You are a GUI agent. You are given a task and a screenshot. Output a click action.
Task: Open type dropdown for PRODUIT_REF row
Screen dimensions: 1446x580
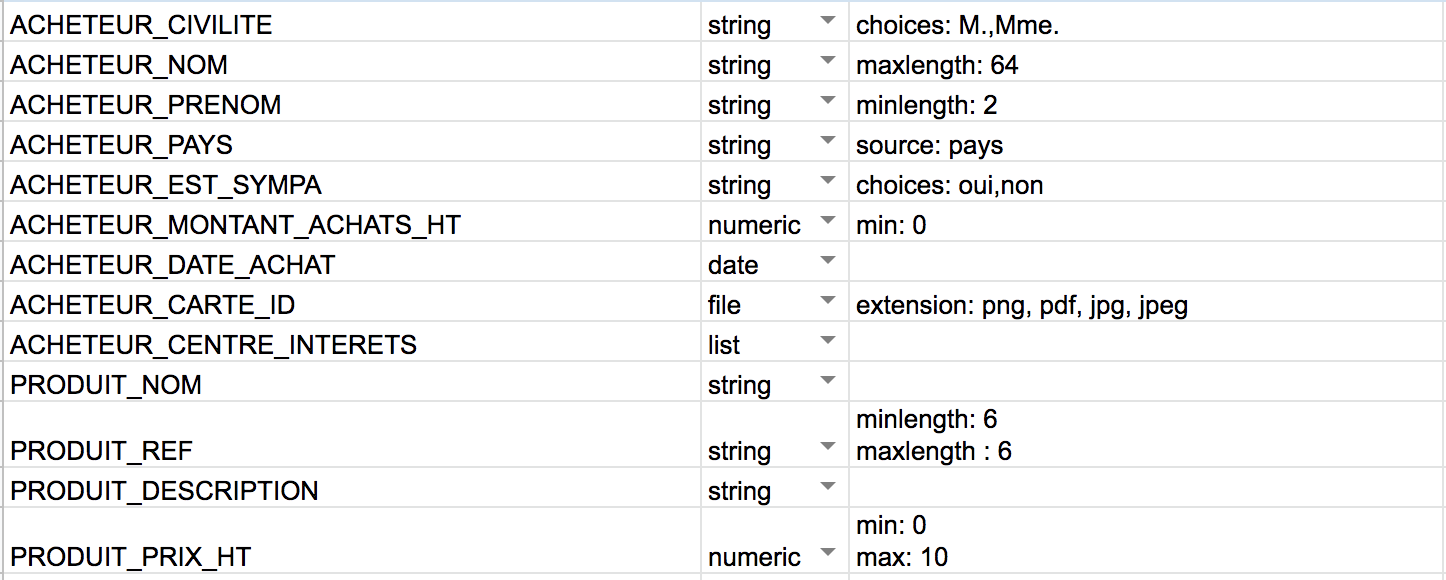(827, 448)
